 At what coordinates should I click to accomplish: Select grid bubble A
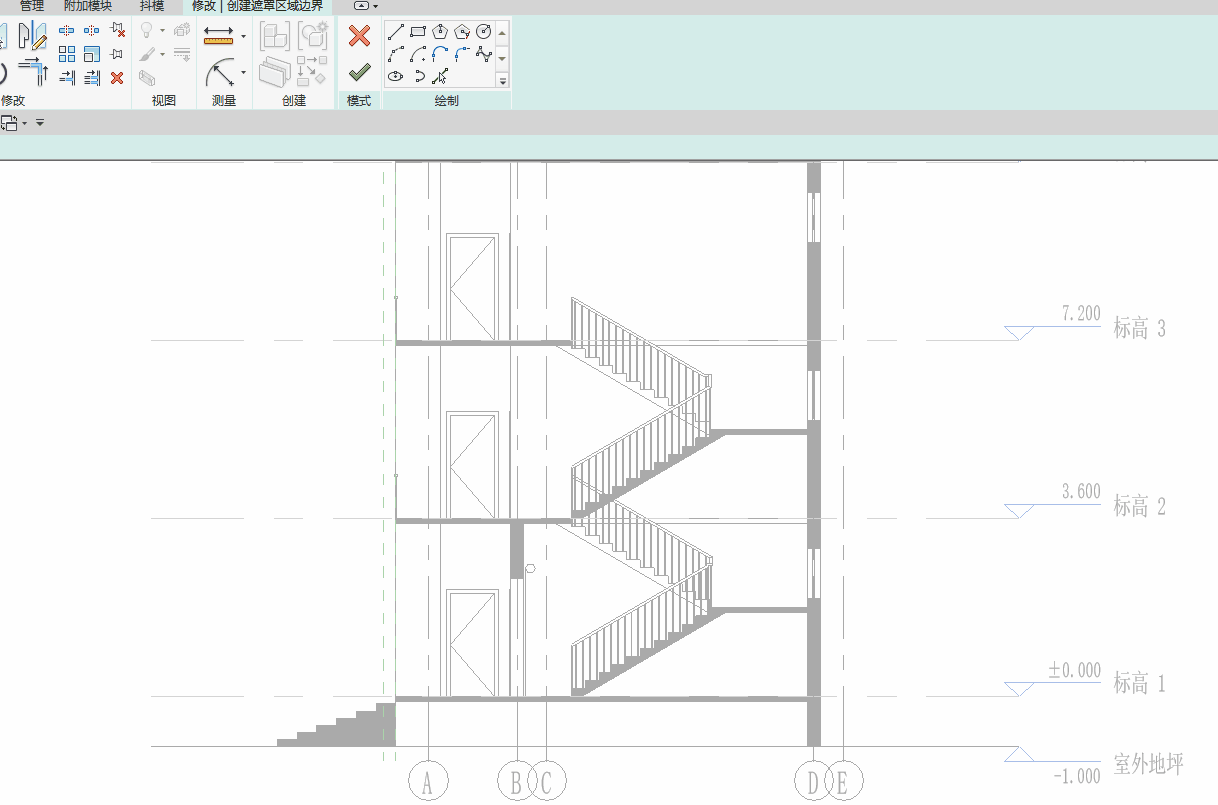point(428,783)
